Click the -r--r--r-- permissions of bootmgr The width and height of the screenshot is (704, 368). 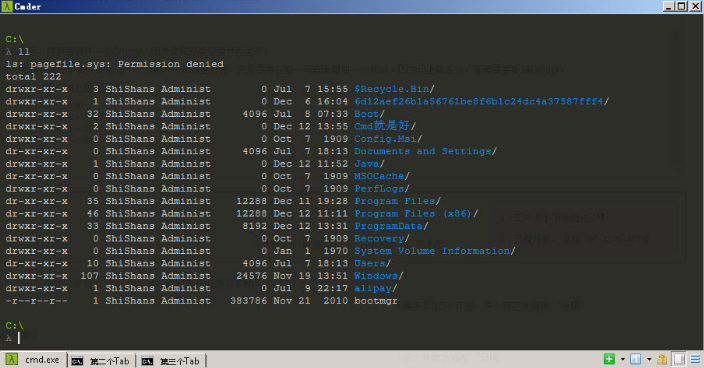[36, 301]
